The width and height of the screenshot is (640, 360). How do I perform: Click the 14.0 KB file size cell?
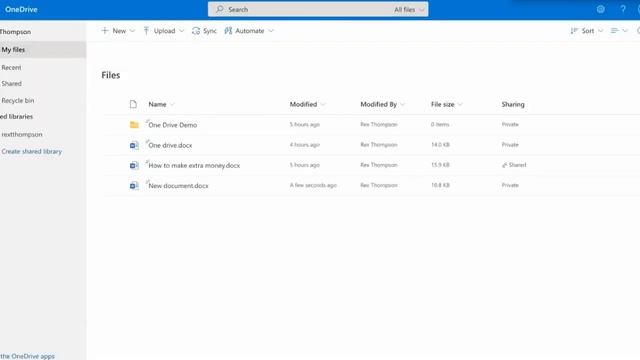coord(440,144)
